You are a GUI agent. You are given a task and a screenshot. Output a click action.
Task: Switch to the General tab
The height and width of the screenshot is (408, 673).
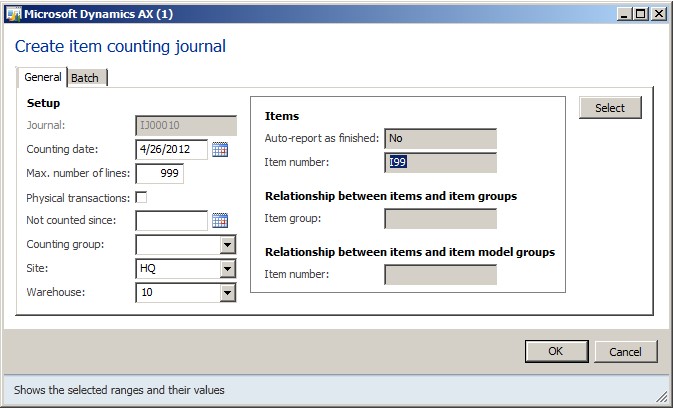pyautogui.click(x=42, y=77)
